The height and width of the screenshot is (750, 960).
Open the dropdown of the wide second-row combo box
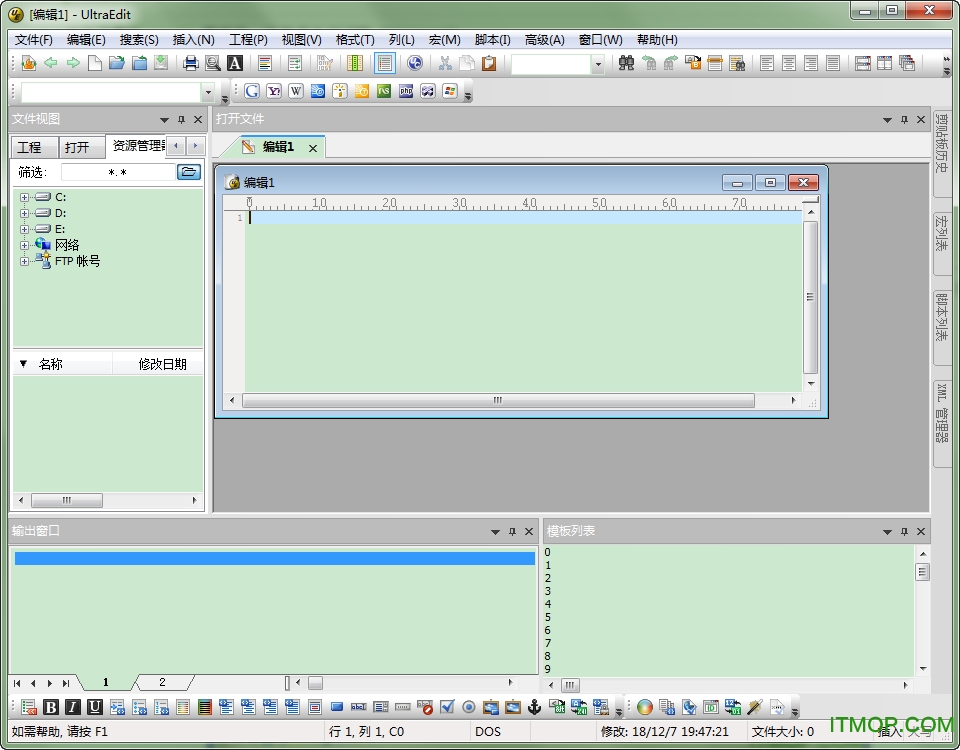tap(208, 92)
